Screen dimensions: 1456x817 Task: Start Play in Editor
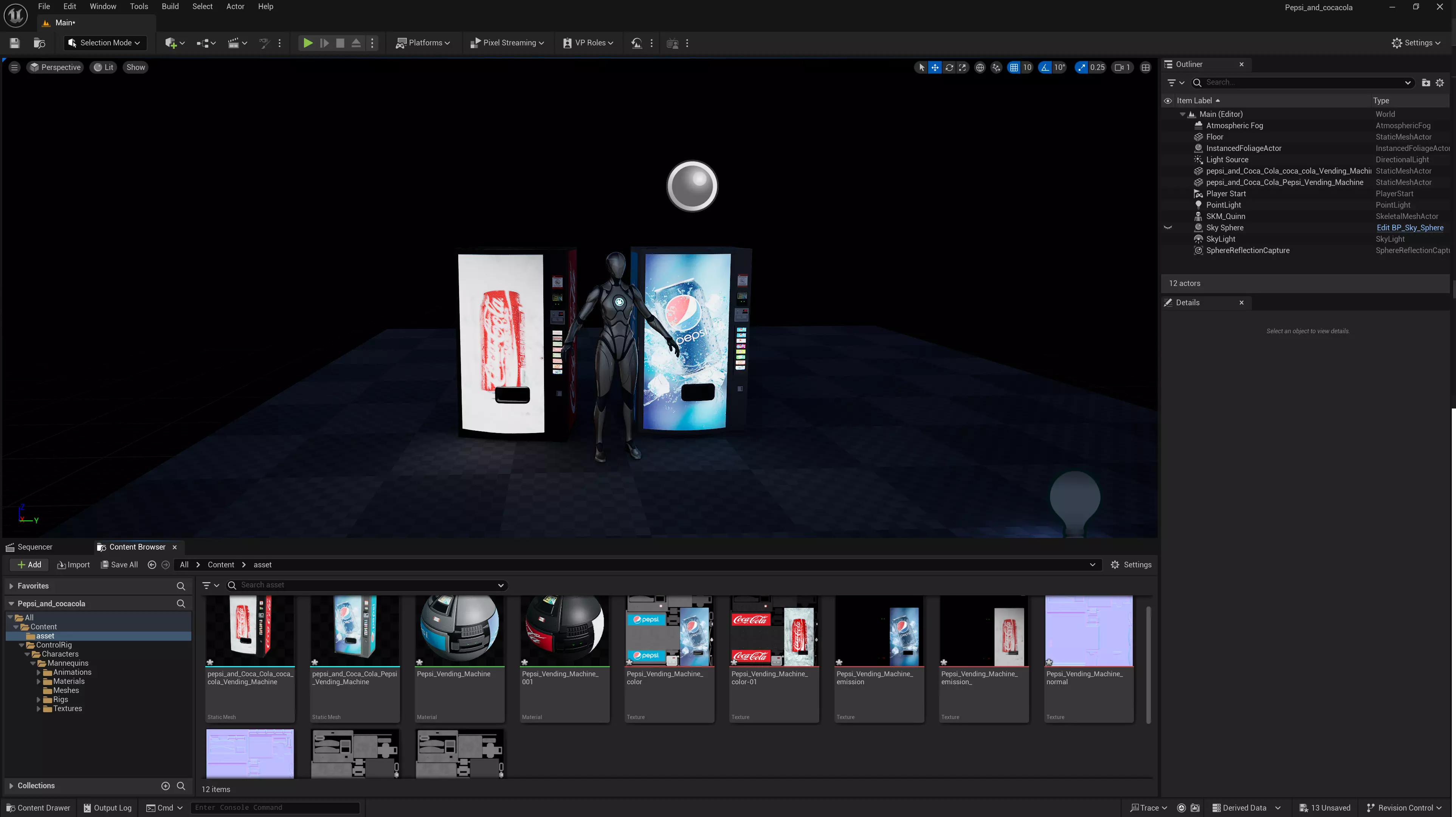307,43
